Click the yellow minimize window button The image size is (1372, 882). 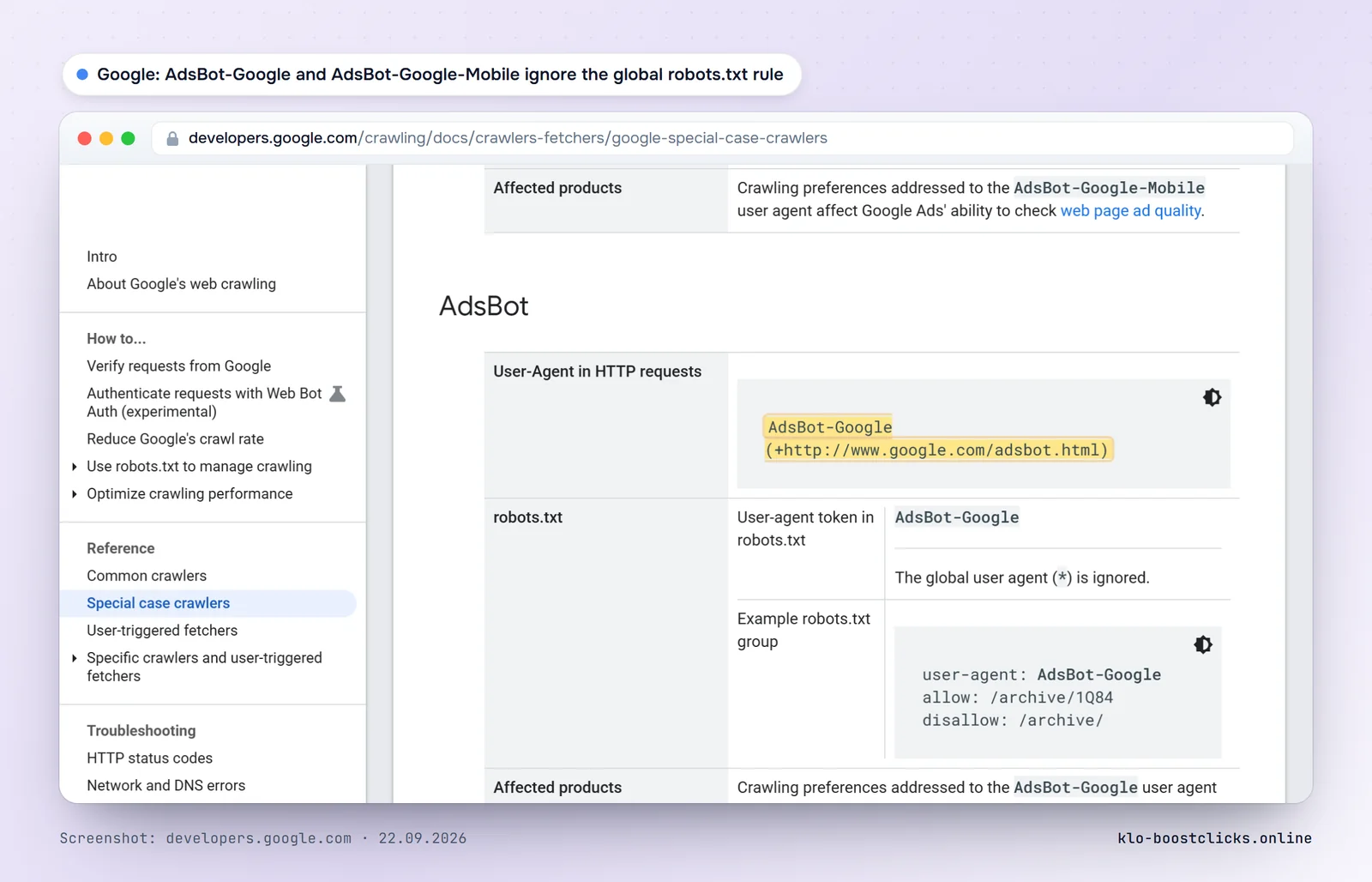[106, 138]
